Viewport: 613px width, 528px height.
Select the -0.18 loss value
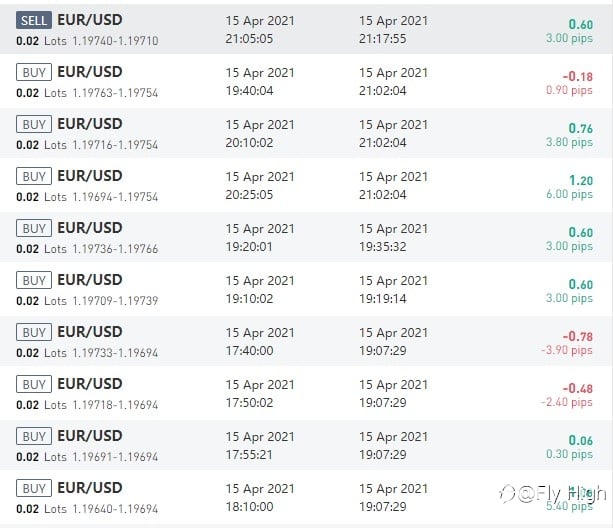click(578, 77)
